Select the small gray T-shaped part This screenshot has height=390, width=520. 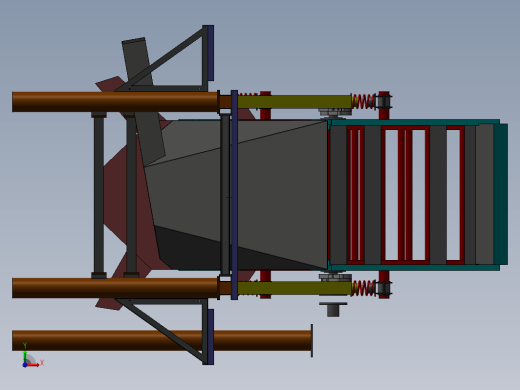(333, 310)
